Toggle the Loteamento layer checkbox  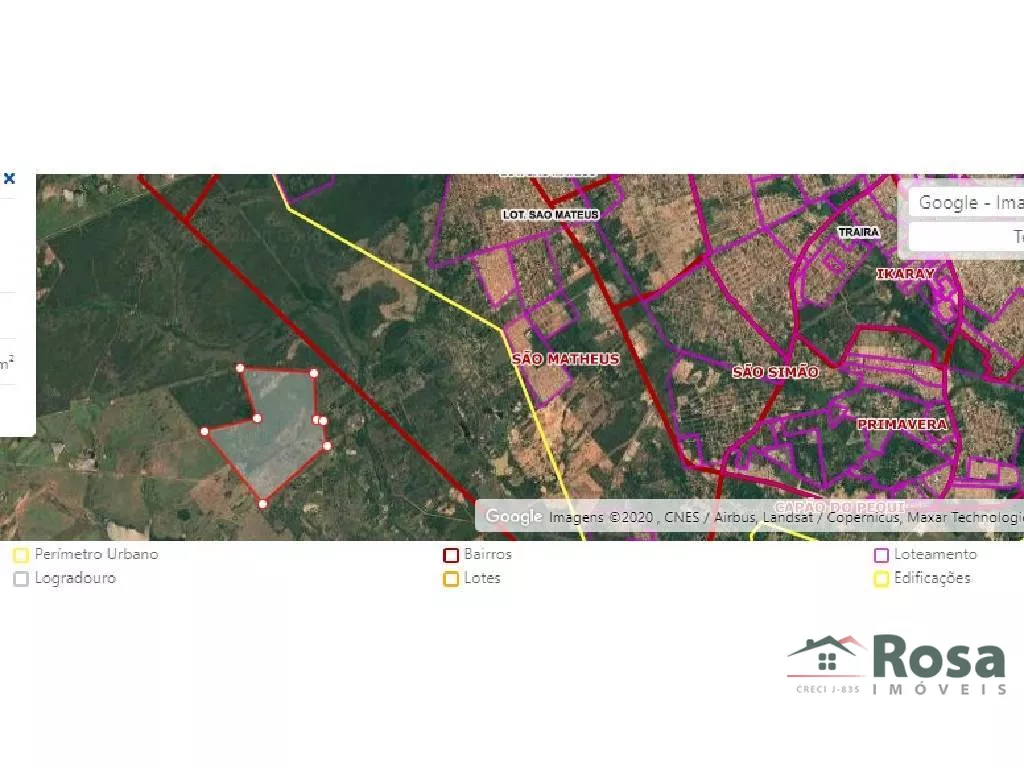click(881, 555)
